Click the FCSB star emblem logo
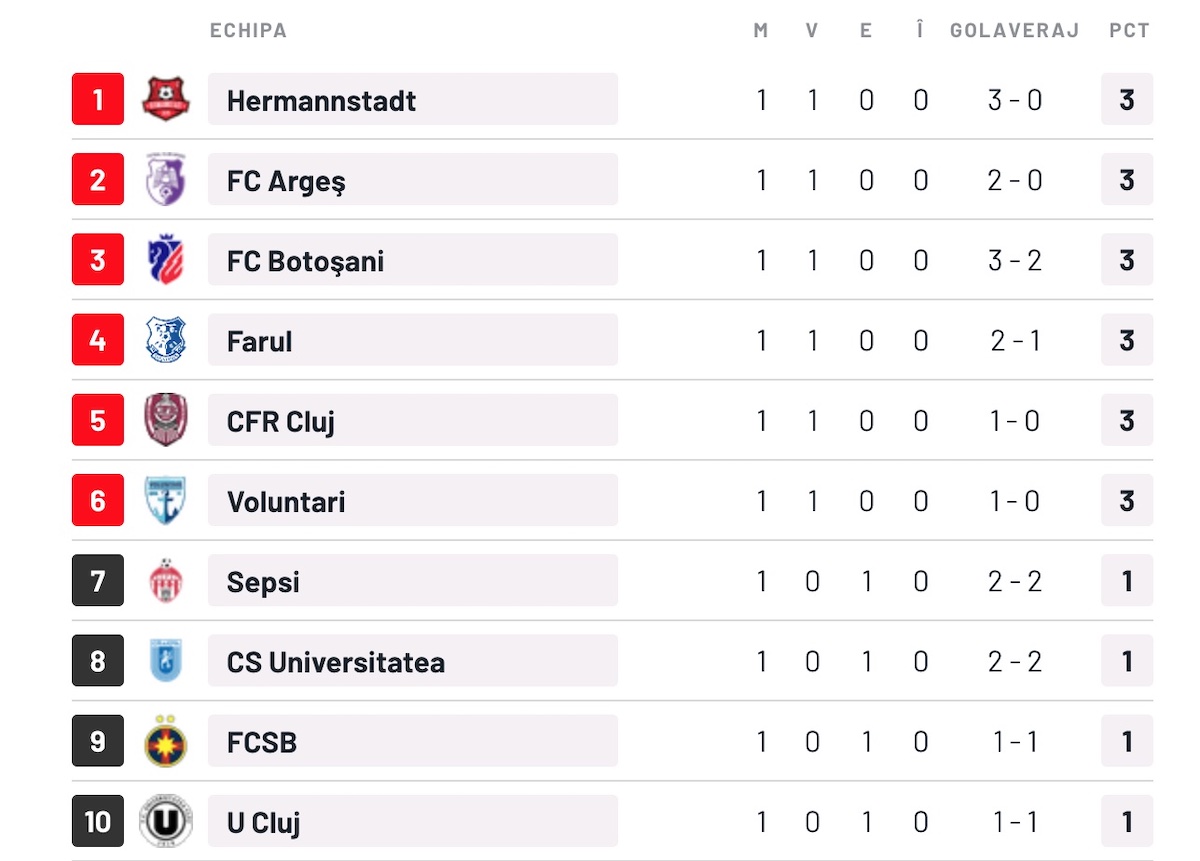 pyautogui.click(x=166, y=741)
